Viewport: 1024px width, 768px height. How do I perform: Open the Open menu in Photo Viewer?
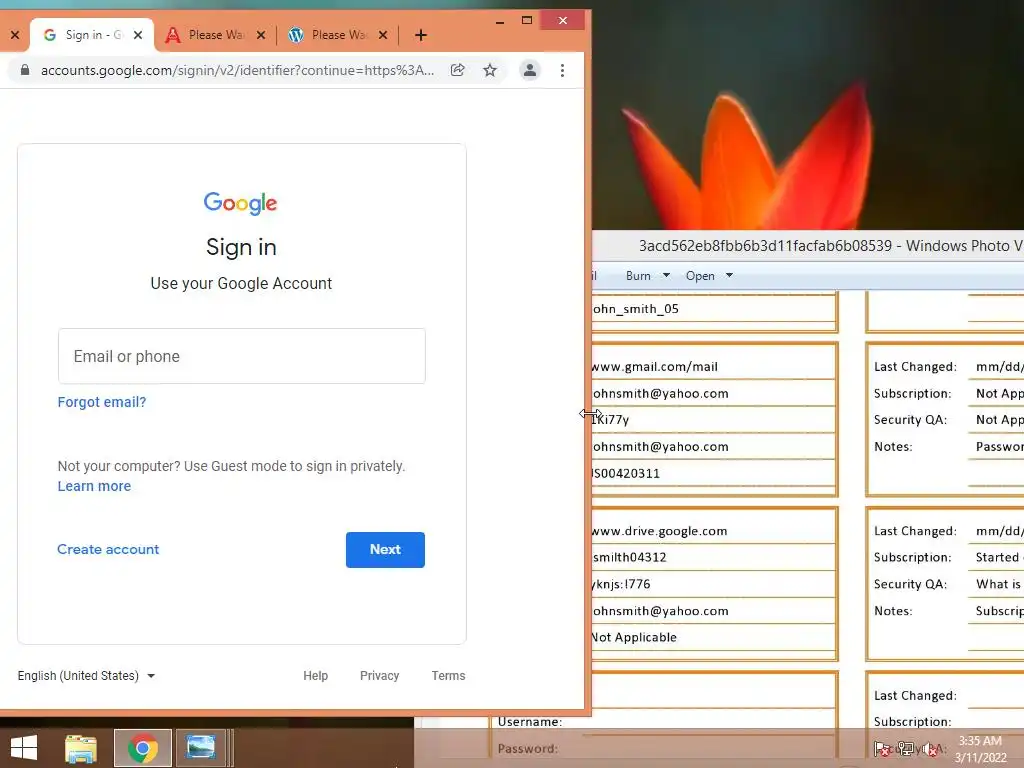709,276
